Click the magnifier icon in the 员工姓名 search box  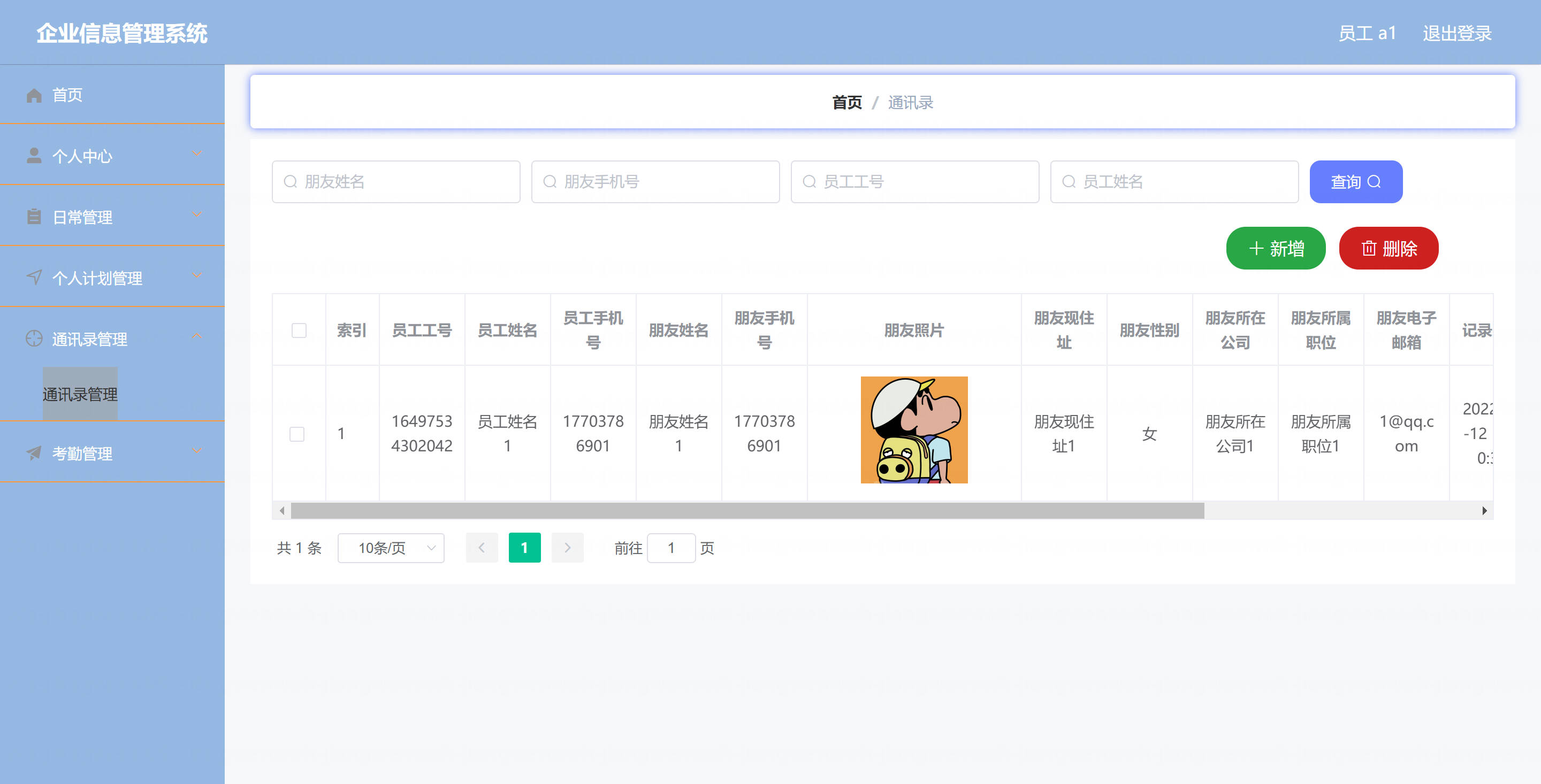1069,181
